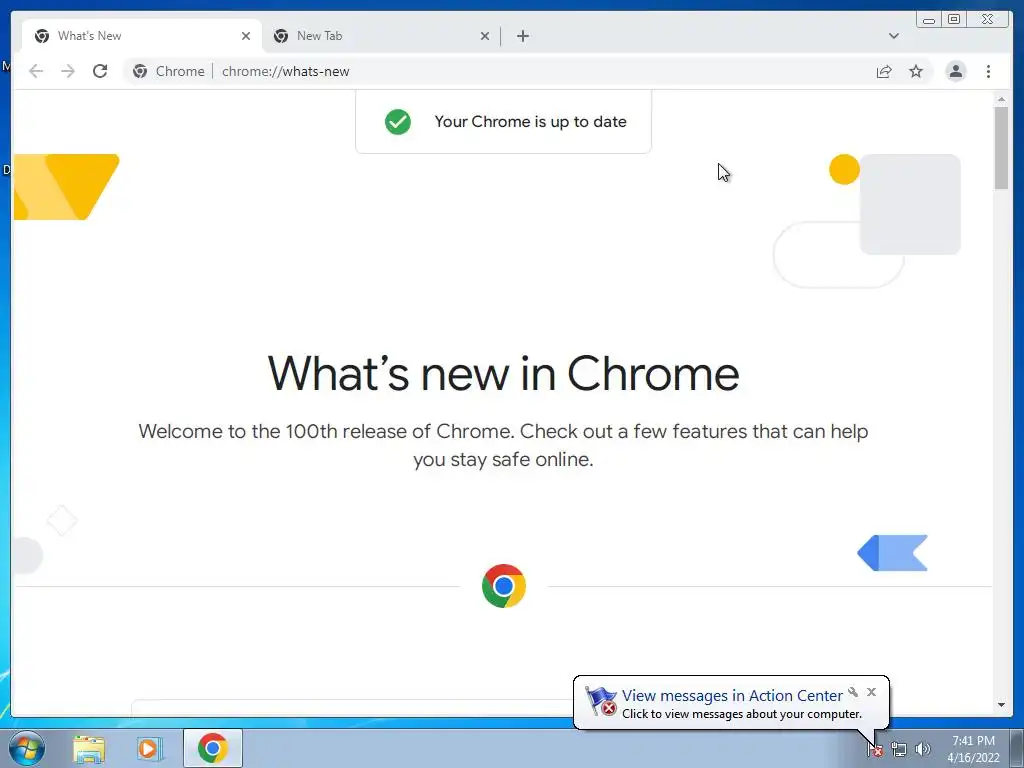Click the wrench icon in notification balloon
Image resolution: width=1024 pixels, height=768 pixels.
click(x=853, y=692)
